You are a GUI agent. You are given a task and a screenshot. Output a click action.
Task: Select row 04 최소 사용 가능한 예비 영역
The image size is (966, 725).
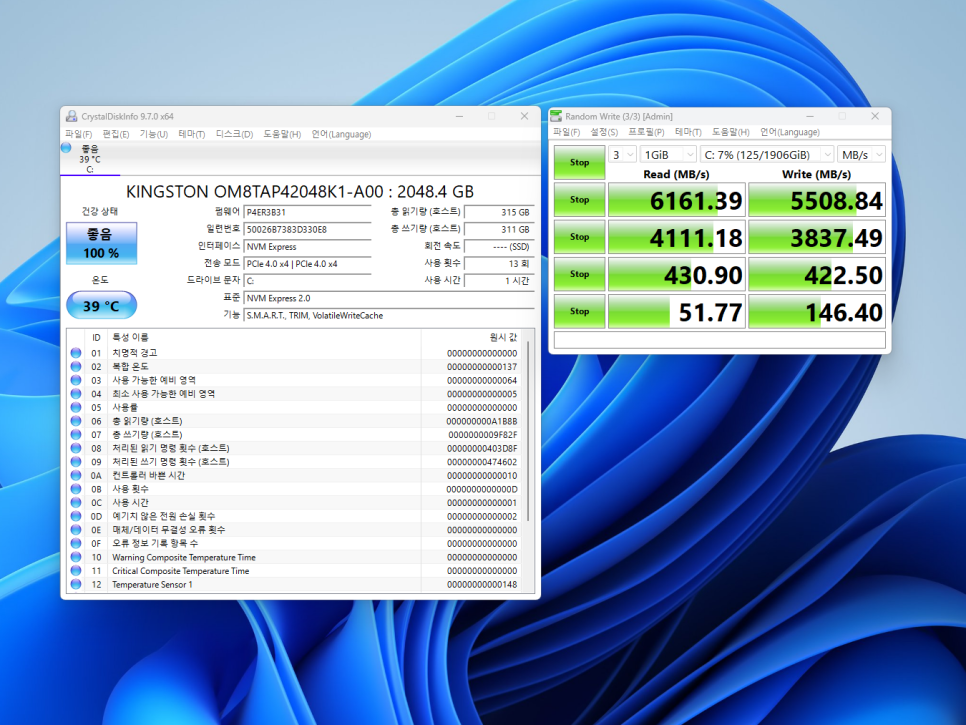(295, 394)
